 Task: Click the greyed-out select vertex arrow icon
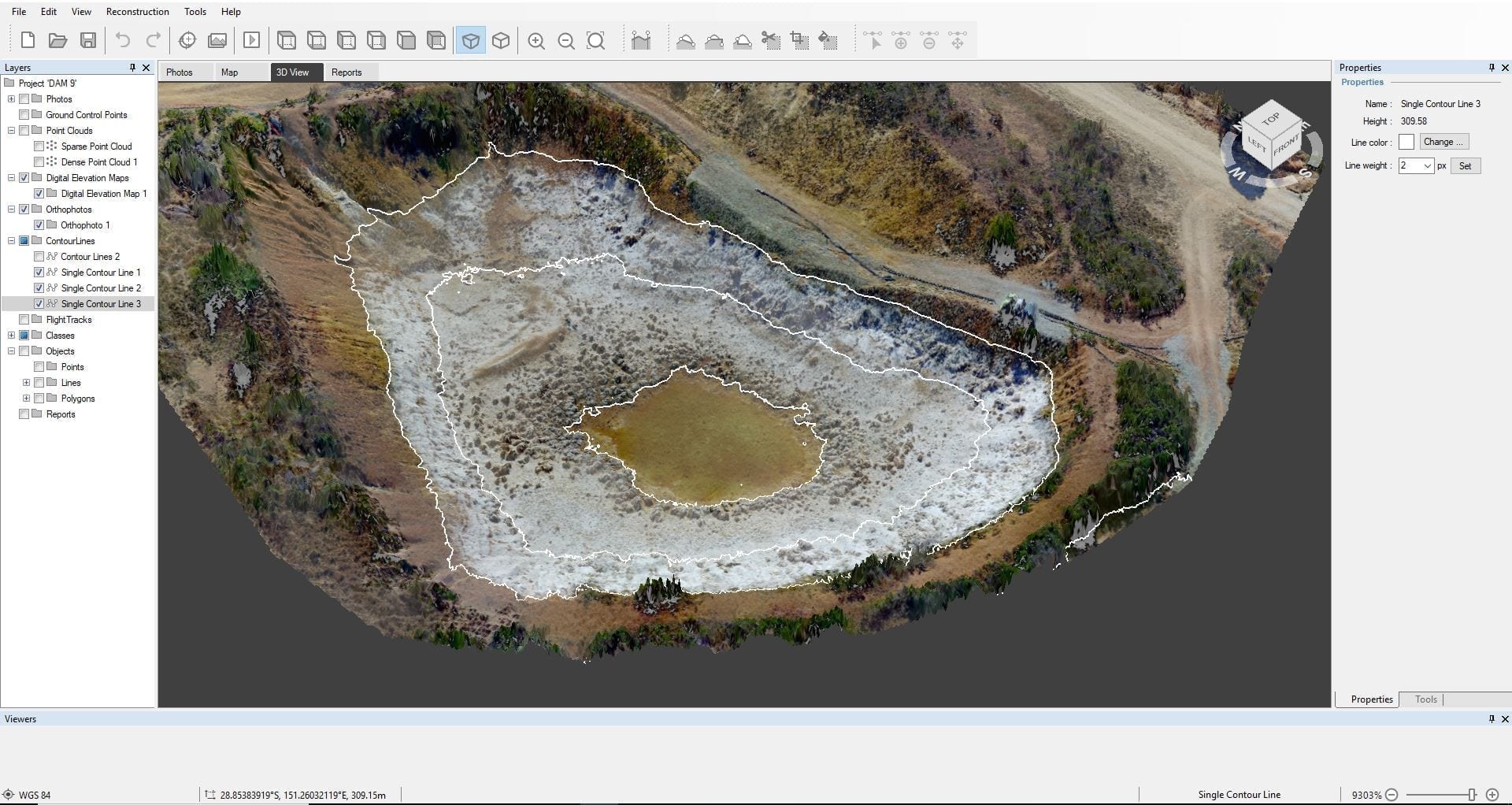coord(873,41)
